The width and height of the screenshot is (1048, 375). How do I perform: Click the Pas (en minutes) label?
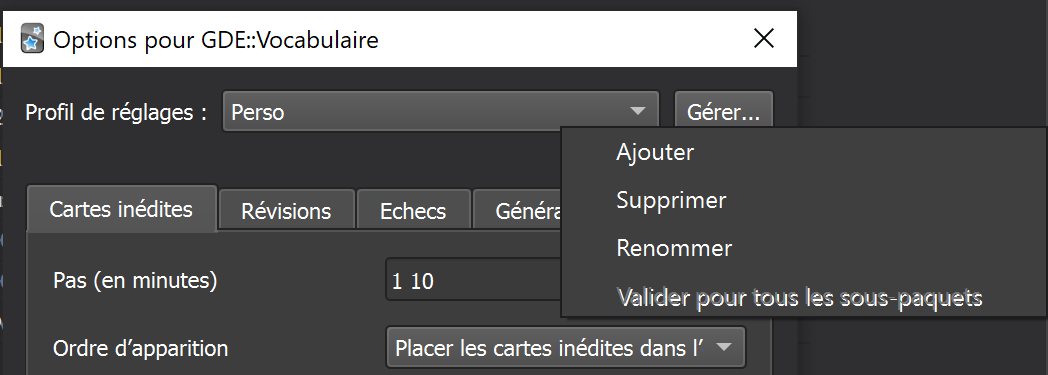[x=135, y=281]
